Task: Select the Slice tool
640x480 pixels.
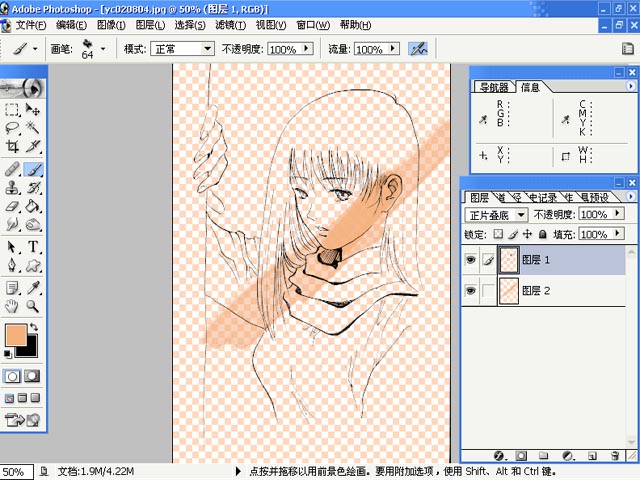Action: point(33,146)
